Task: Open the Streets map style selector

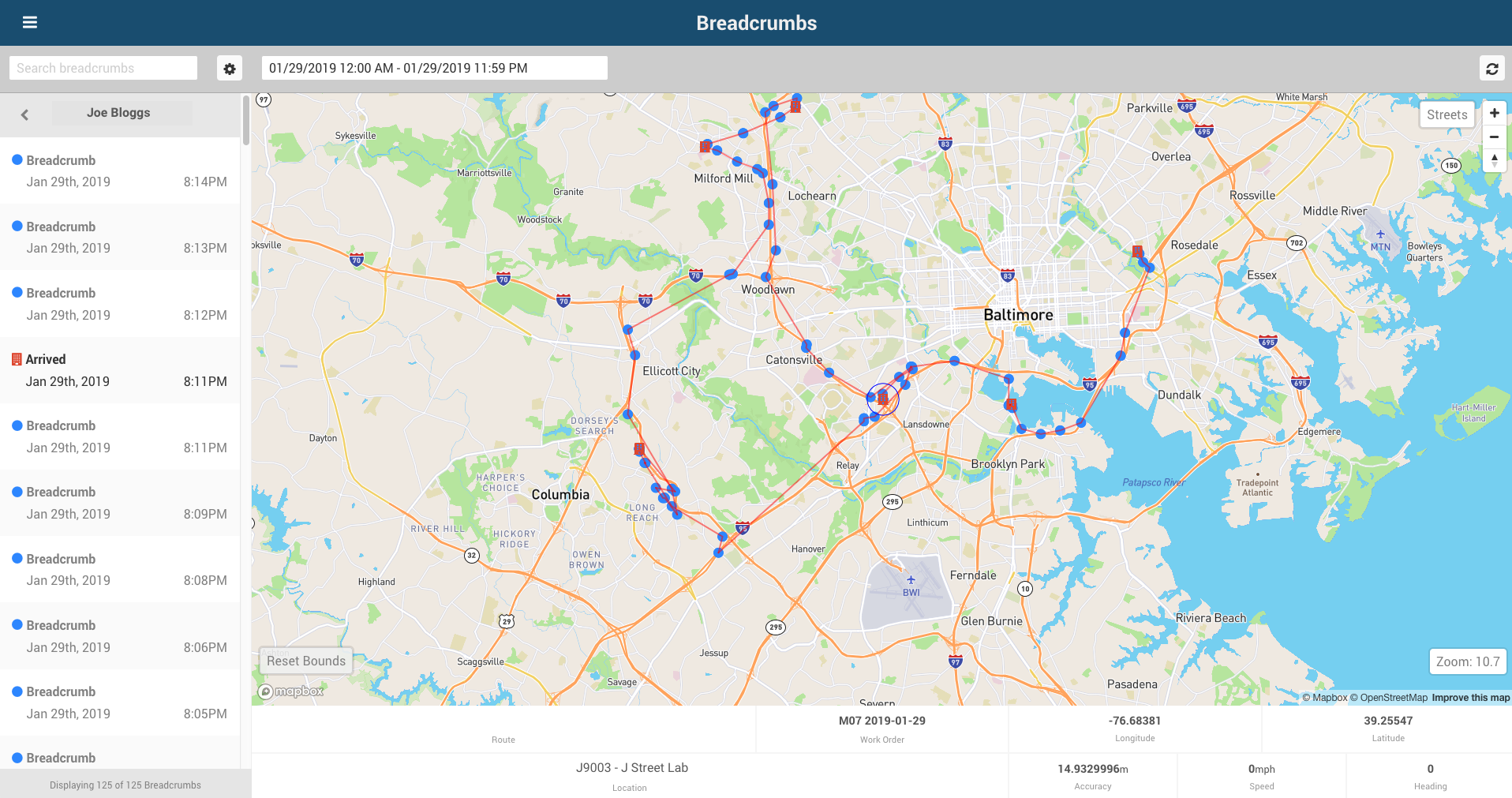Action: click(1447, 114)
